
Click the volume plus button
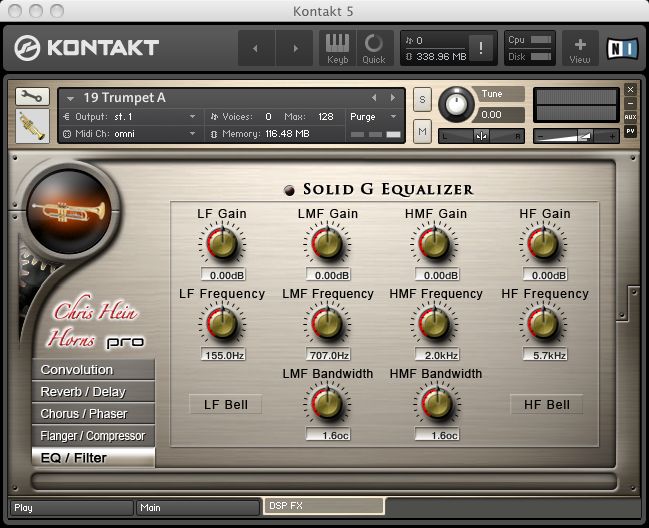point(612,136)
